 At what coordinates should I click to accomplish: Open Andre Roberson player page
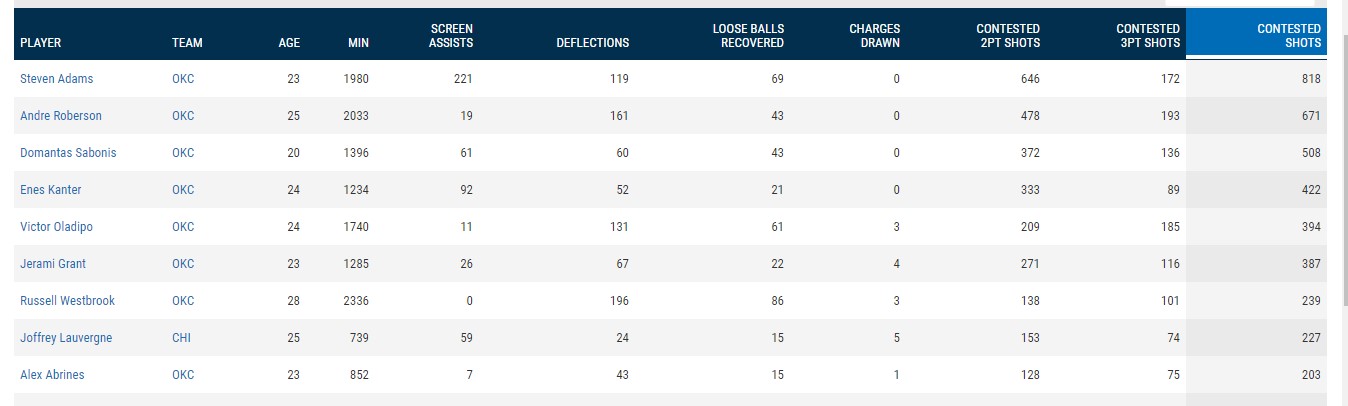pos(61,116)
